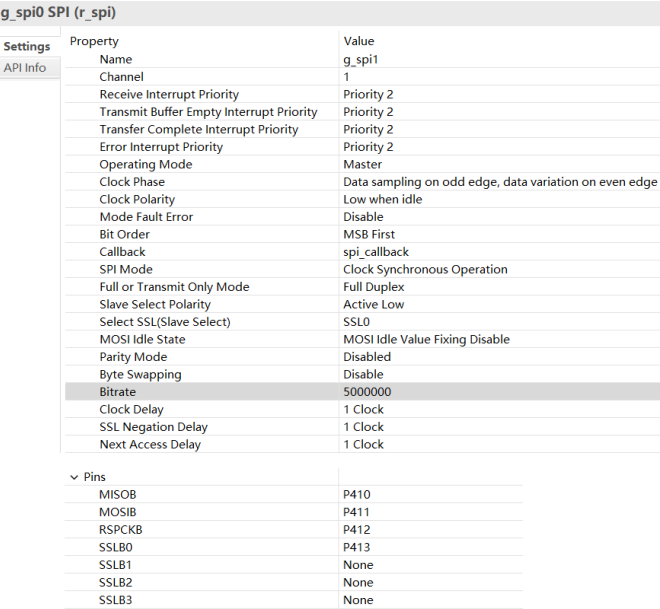The height and width of the screenshot is (609, 660).
Task: Click the SPI Mode property label
Action: tap(126, 269)
